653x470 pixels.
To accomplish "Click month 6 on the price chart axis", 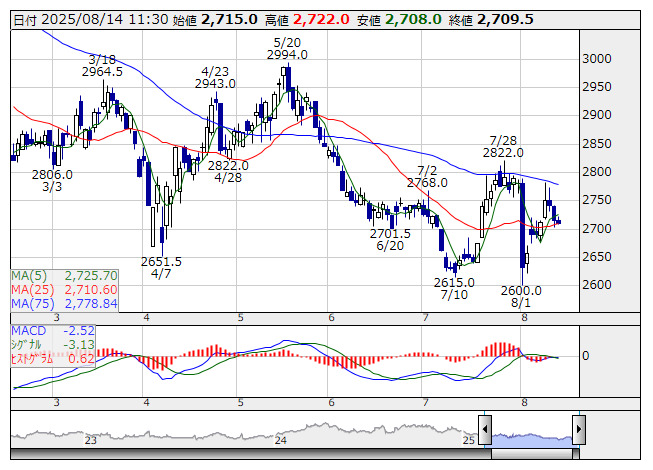I will (331, 318).
